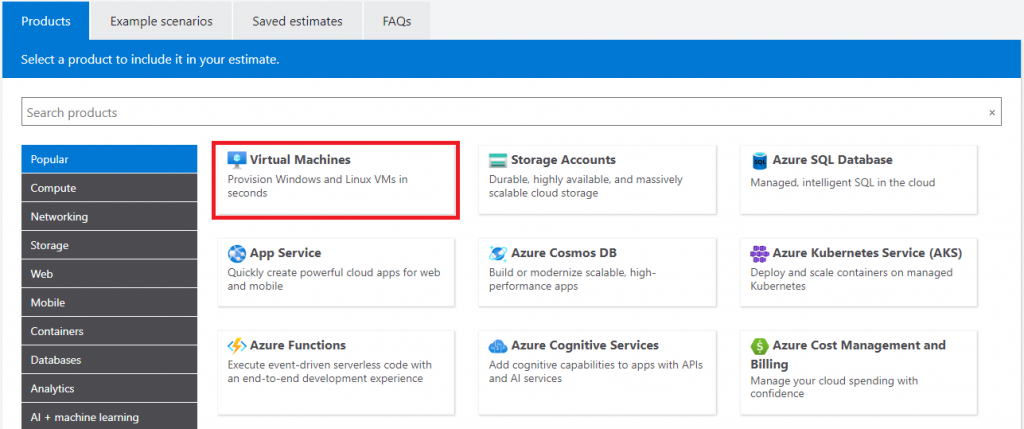Click the Storage Accounts icon
This screenshot has width=1024, height=429.
pyautogui.click(x=498, y=160)
